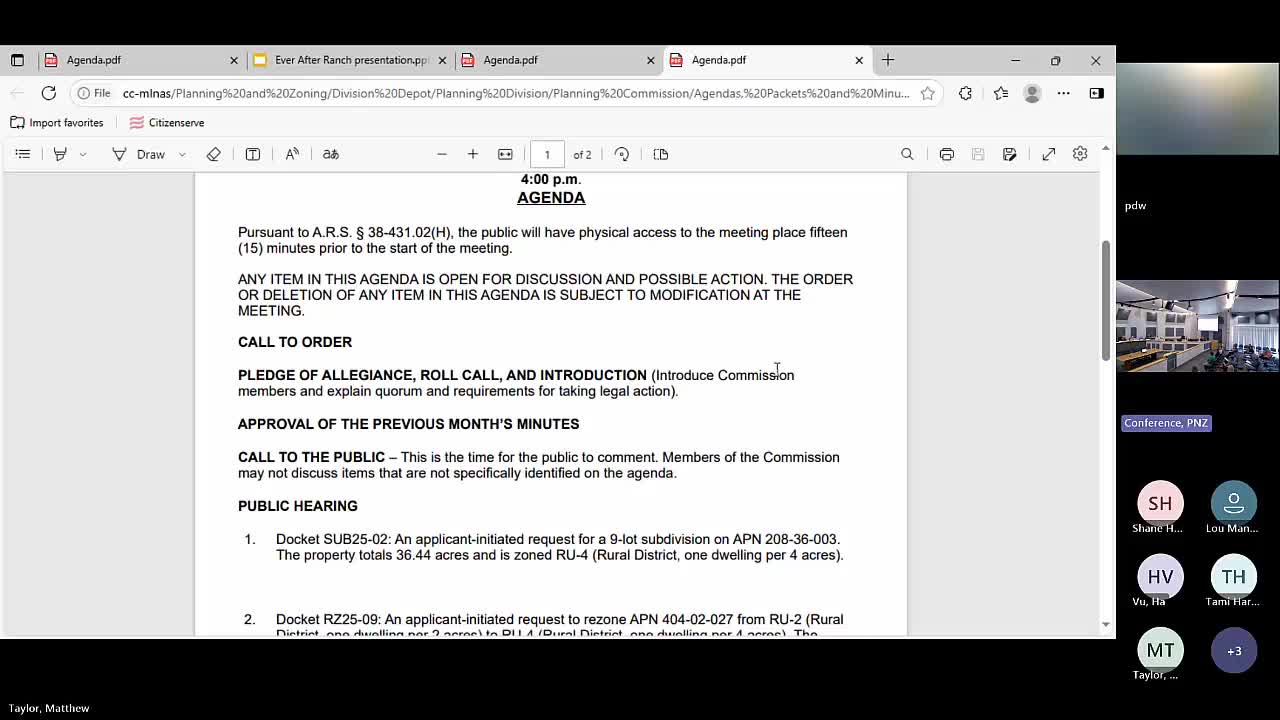Click the PDF page number field

pyautogui.click(x=547, y=154)
